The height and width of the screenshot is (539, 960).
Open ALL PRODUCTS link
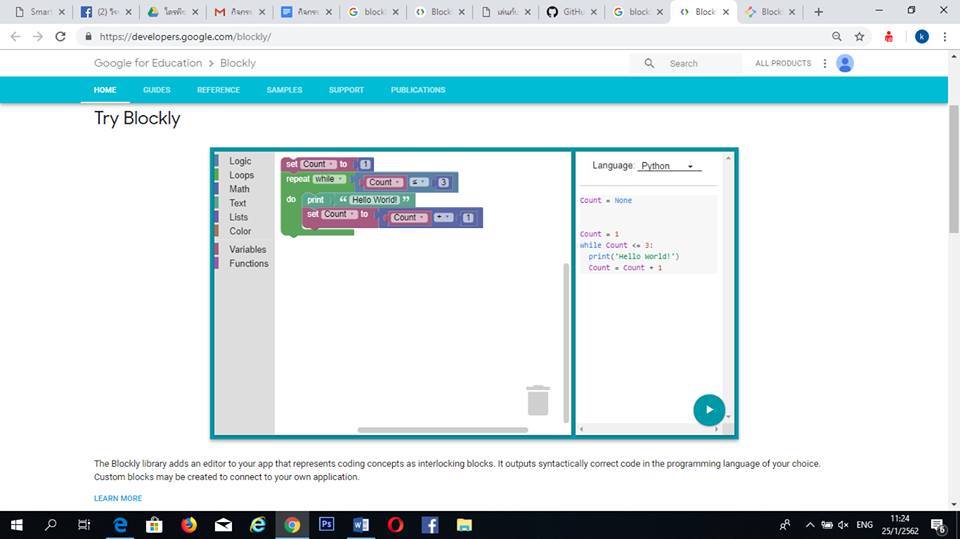click(x=783, y=63)
